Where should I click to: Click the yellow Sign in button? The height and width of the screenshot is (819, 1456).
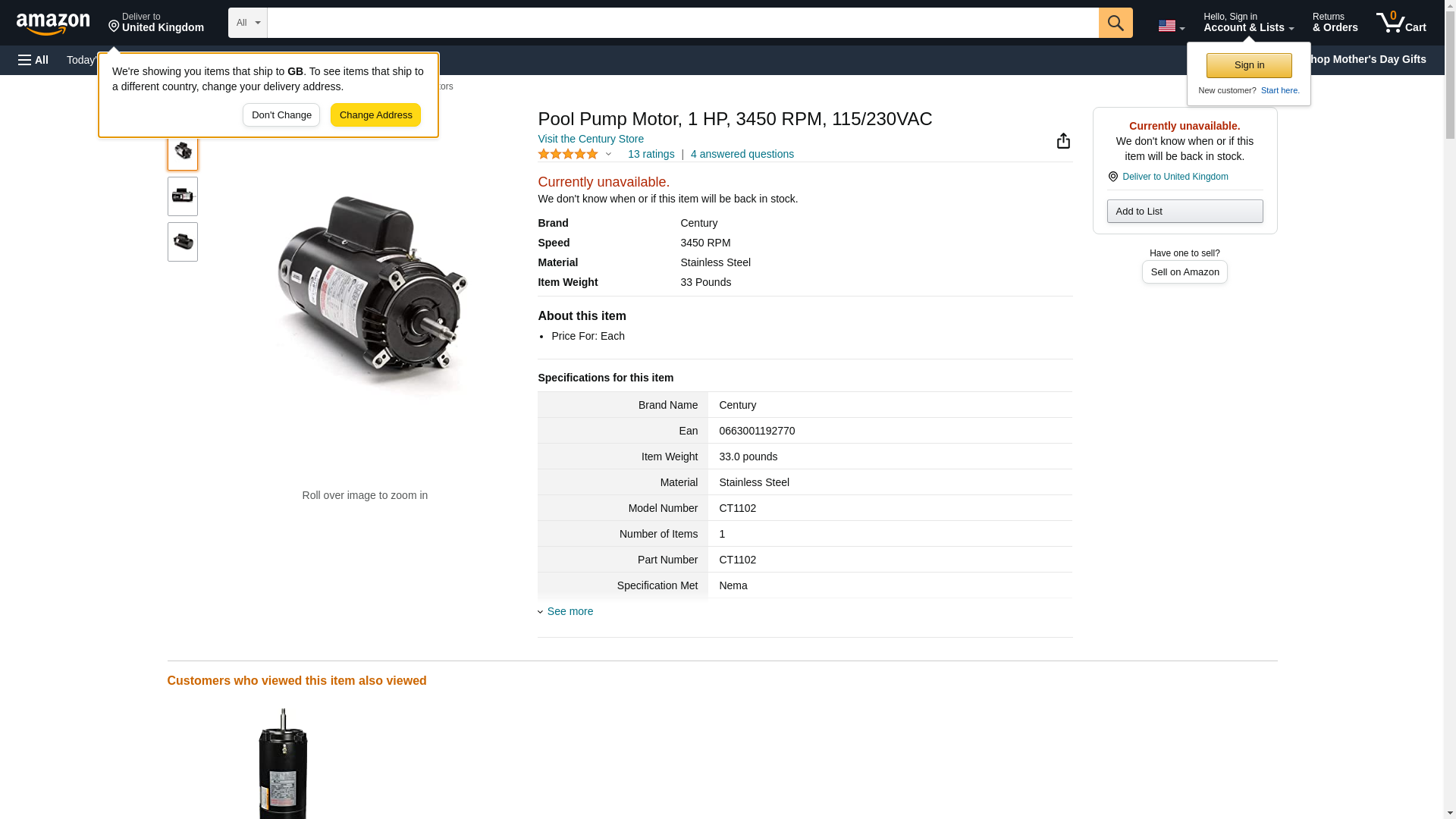[1248, 66]
